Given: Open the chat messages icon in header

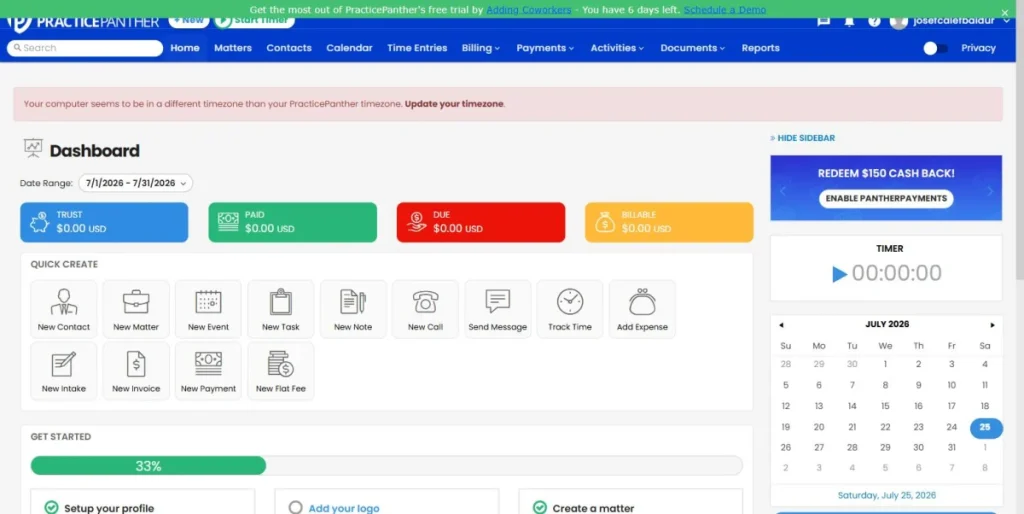Looking at the screenshot, I should point(824,21).
